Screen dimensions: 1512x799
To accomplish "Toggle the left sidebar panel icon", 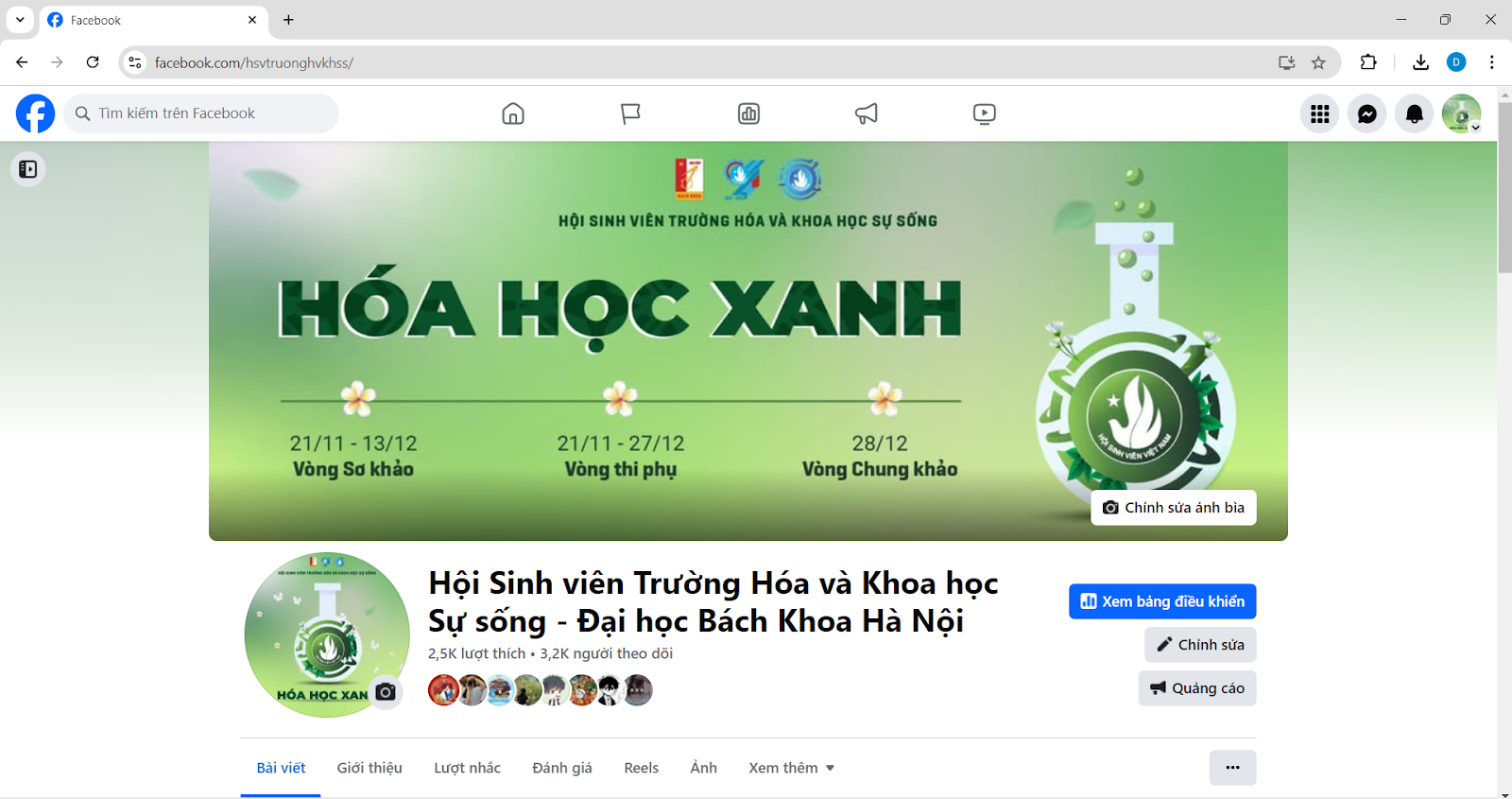I will click(28, 169).
